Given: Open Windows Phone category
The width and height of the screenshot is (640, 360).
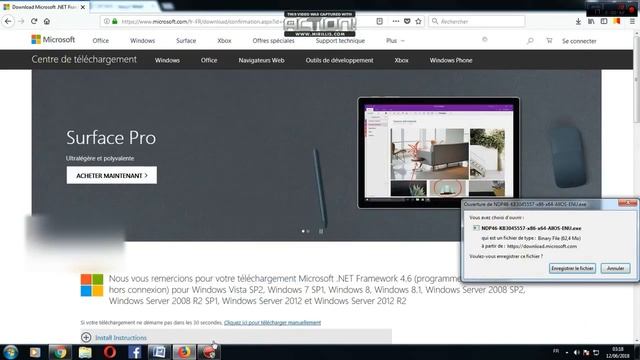Looking at the screenshot, I should click(451, 60).
